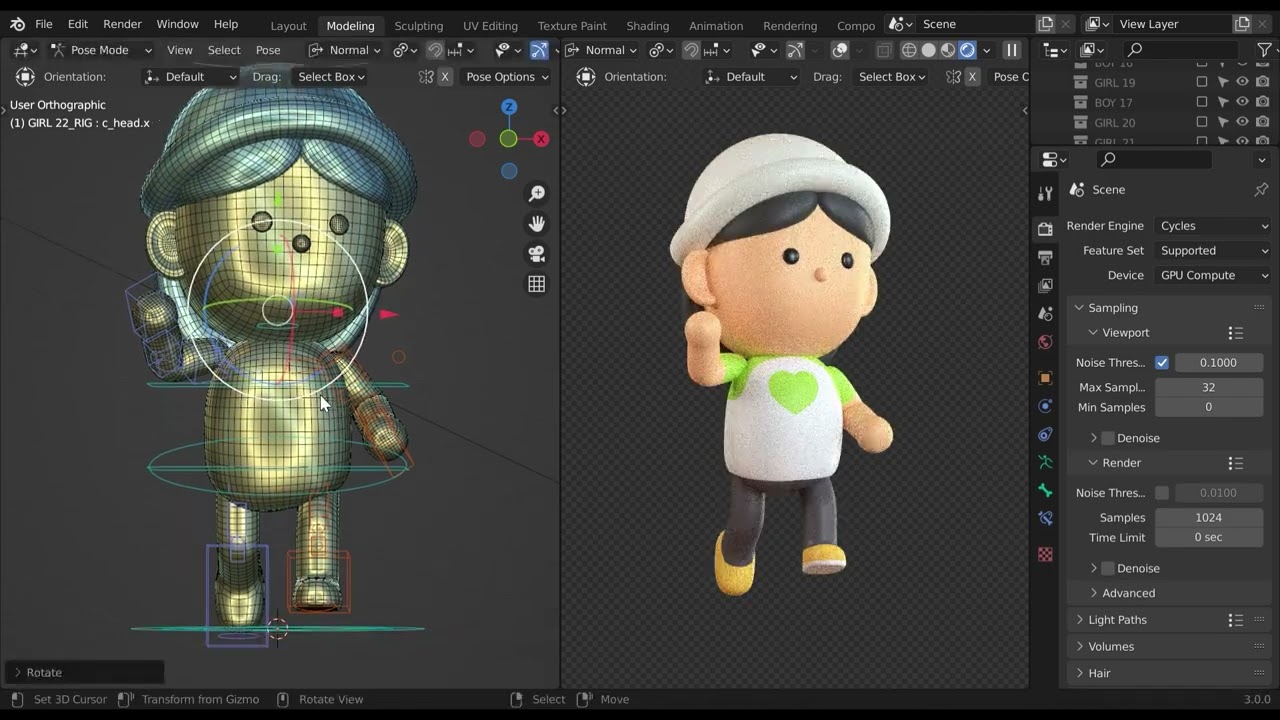Open the Output properties tab icon
This screenshot has width=1280, height=720.
[x=1045, y=257]
